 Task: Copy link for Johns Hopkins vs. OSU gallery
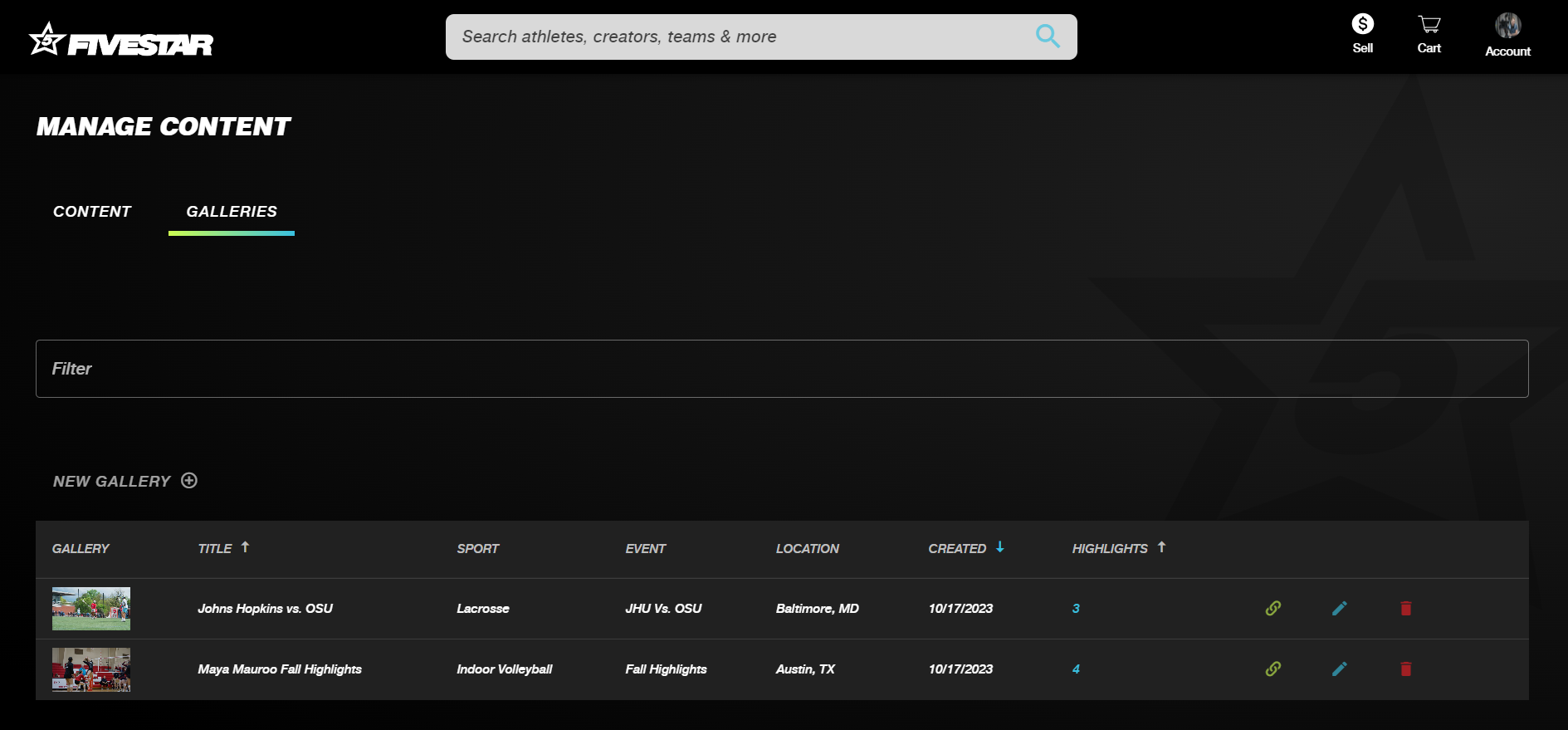pos(1272,609)
